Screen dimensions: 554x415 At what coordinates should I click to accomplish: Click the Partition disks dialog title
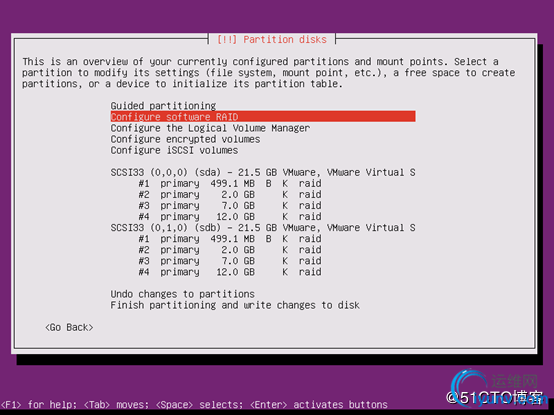pos(272,39)
